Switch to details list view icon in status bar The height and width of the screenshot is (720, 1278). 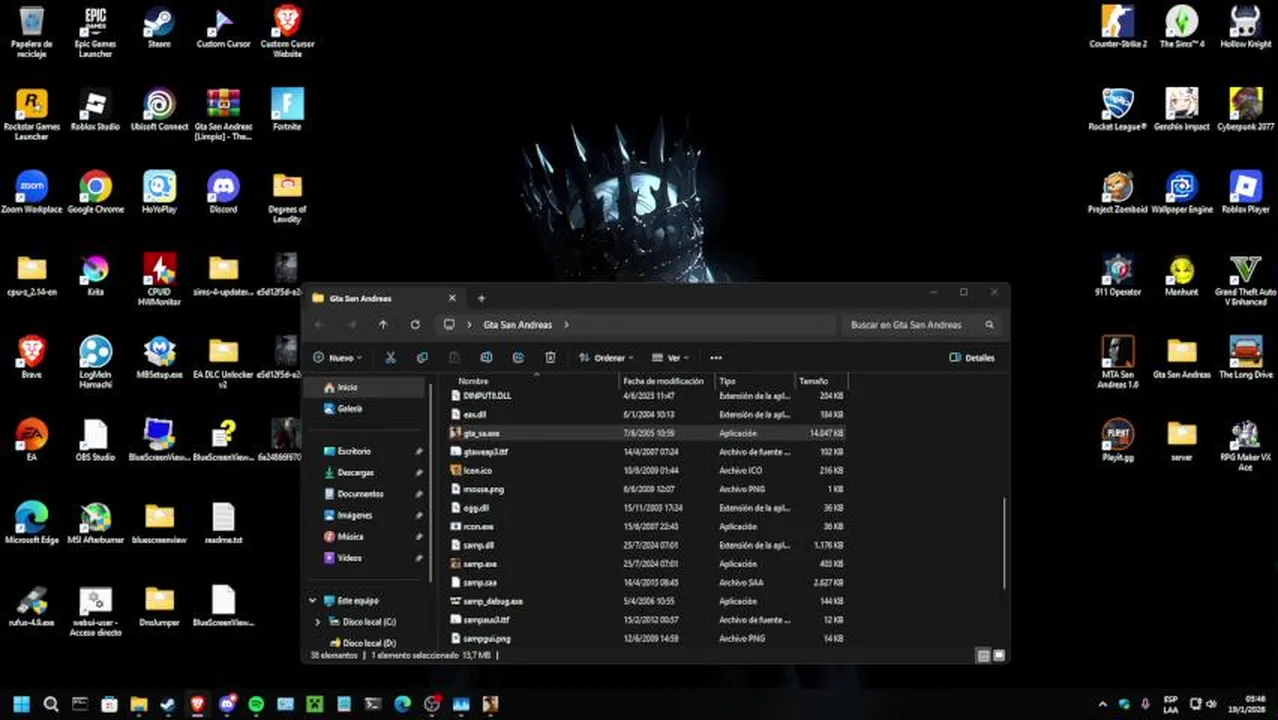click(x=983, y=655)
